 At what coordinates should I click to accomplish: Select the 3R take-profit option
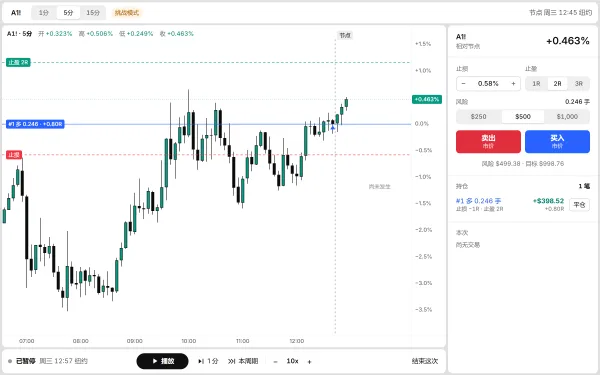coord(579,83)
